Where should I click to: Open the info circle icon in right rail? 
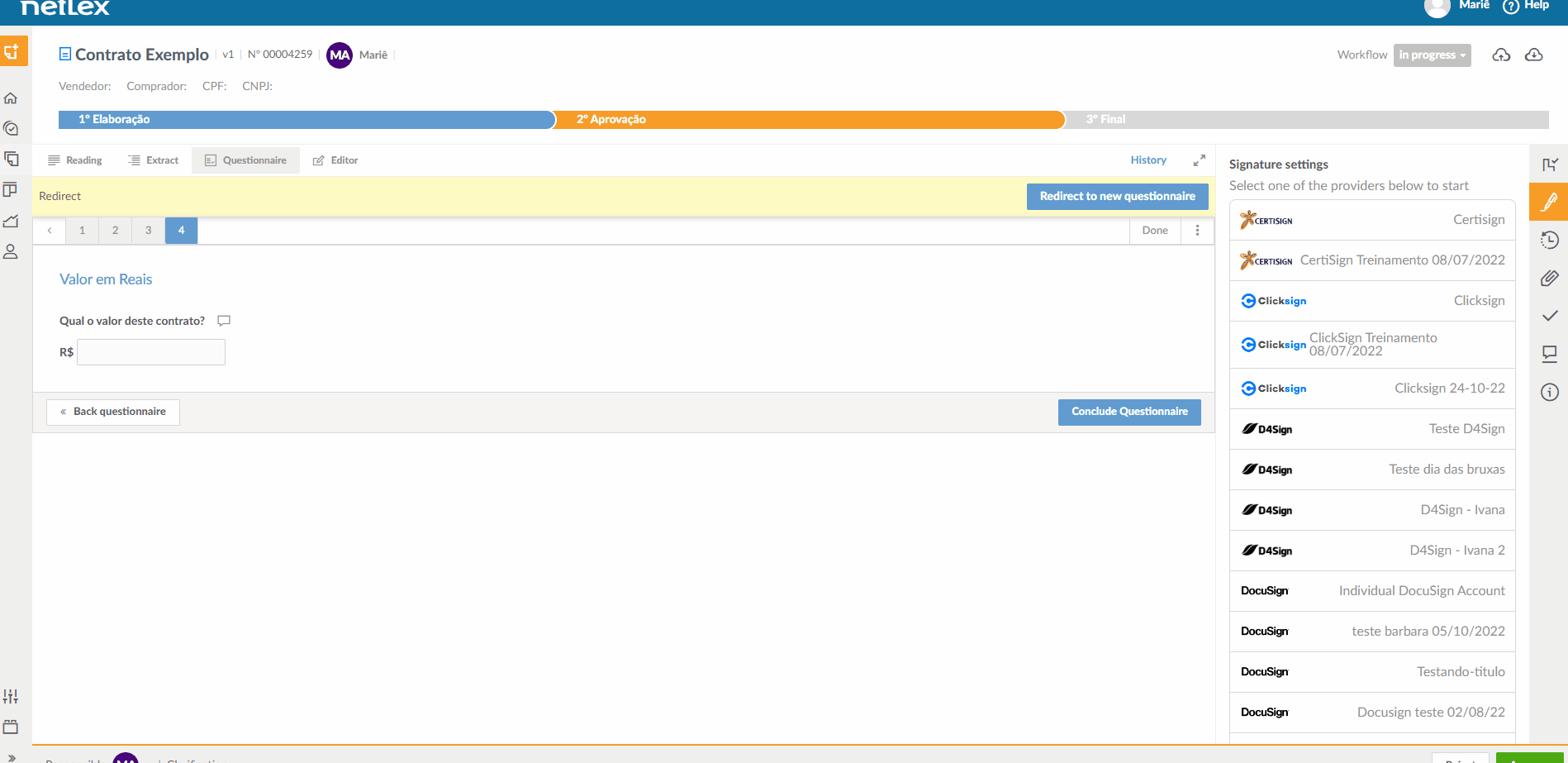(x=1550, y=392)
